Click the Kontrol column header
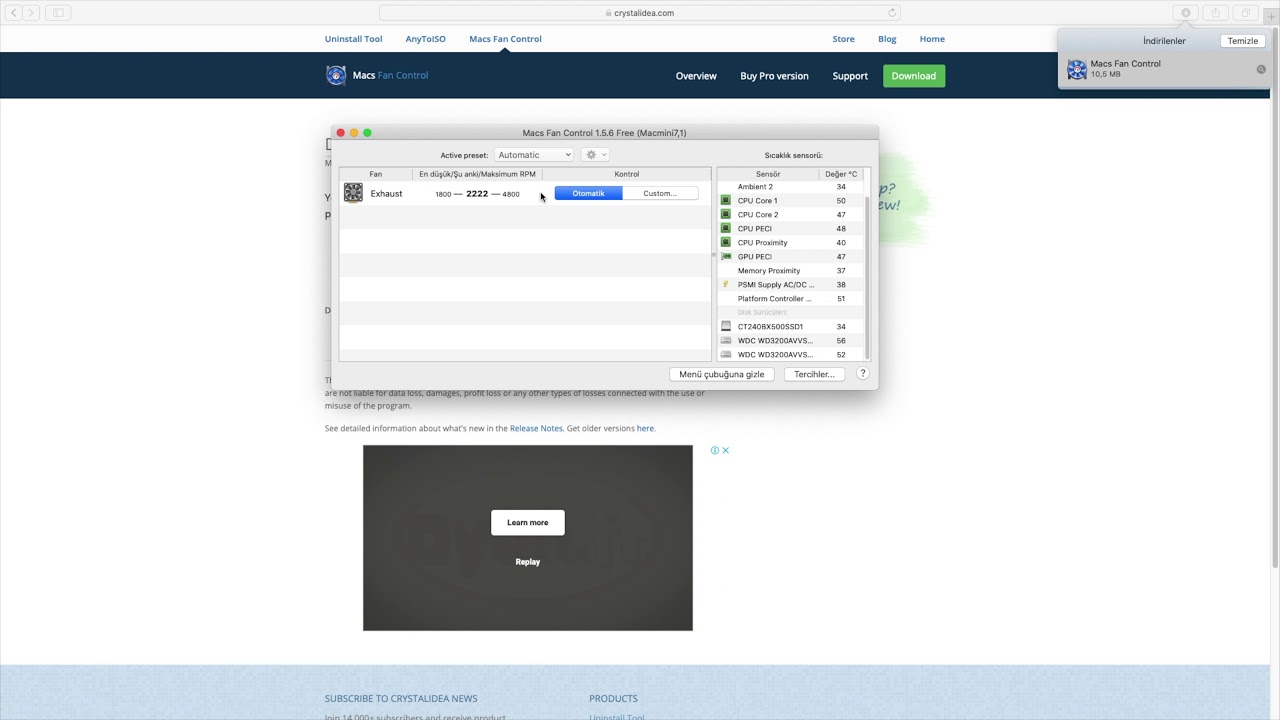This screenshot has height=720, width=1280. click(627, 174)
